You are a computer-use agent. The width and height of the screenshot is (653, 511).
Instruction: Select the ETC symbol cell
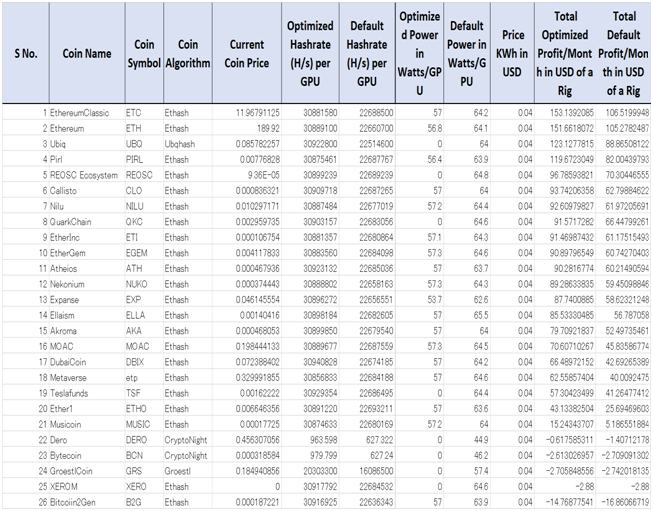point(144,112)
